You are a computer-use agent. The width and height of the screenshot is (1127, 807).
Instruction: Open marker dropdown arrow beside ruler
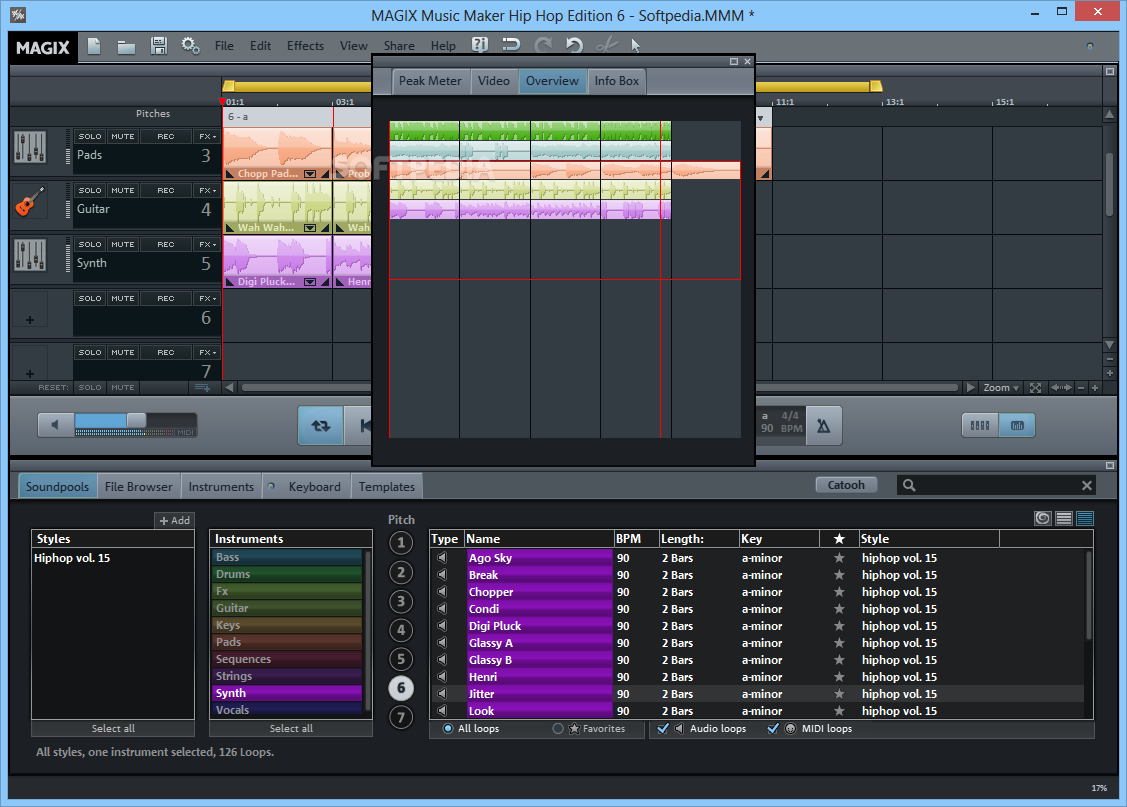pyautogui.click(x=760, y=119)
